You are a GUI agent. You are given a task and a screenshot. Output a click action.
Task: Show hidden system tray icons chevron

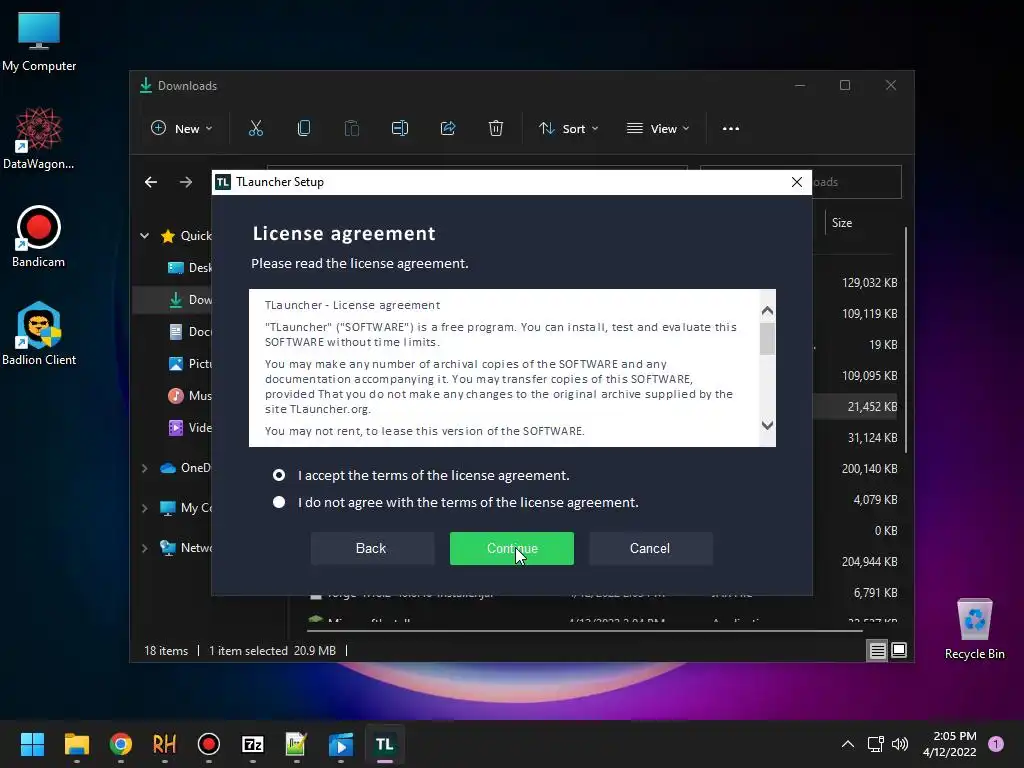pos(848,744)
